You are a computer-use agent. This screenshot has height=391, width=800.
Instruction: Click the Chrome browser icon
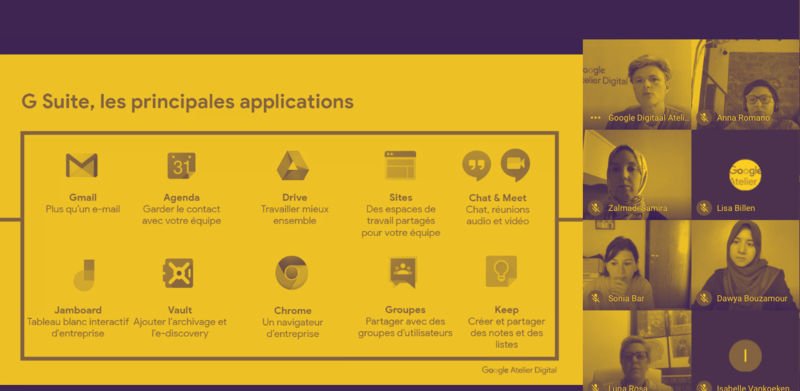click(x=291, y=273)
